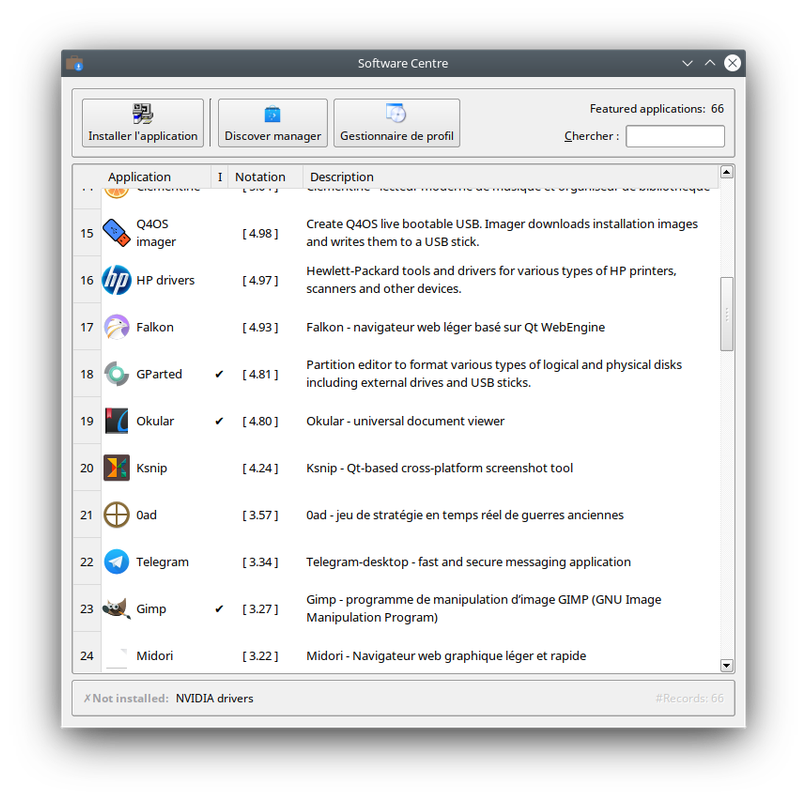807x800 pixels.
Task: Click the rating [ 4.81 ]
Action: click(x=260, y=374)
